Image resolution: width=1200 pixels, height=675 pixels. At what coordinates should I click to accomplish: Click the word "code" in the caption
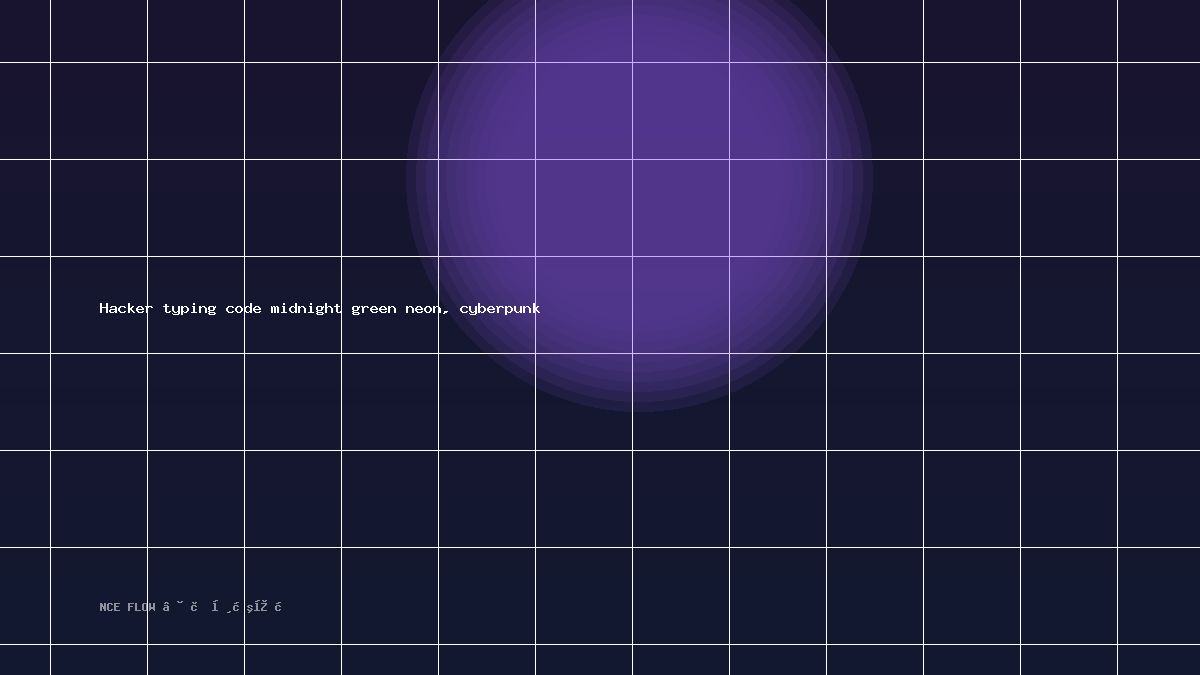[x=243, y=308]
